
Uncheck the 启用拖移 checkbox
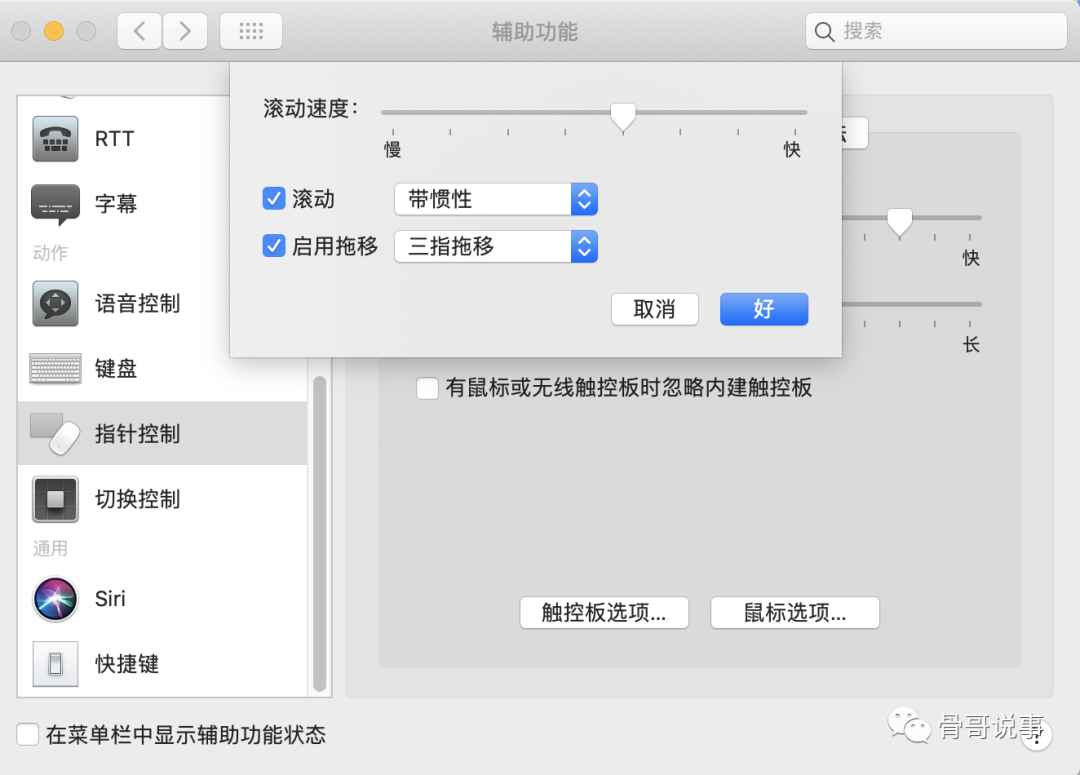pyautogui.click(x=274, y=245)
